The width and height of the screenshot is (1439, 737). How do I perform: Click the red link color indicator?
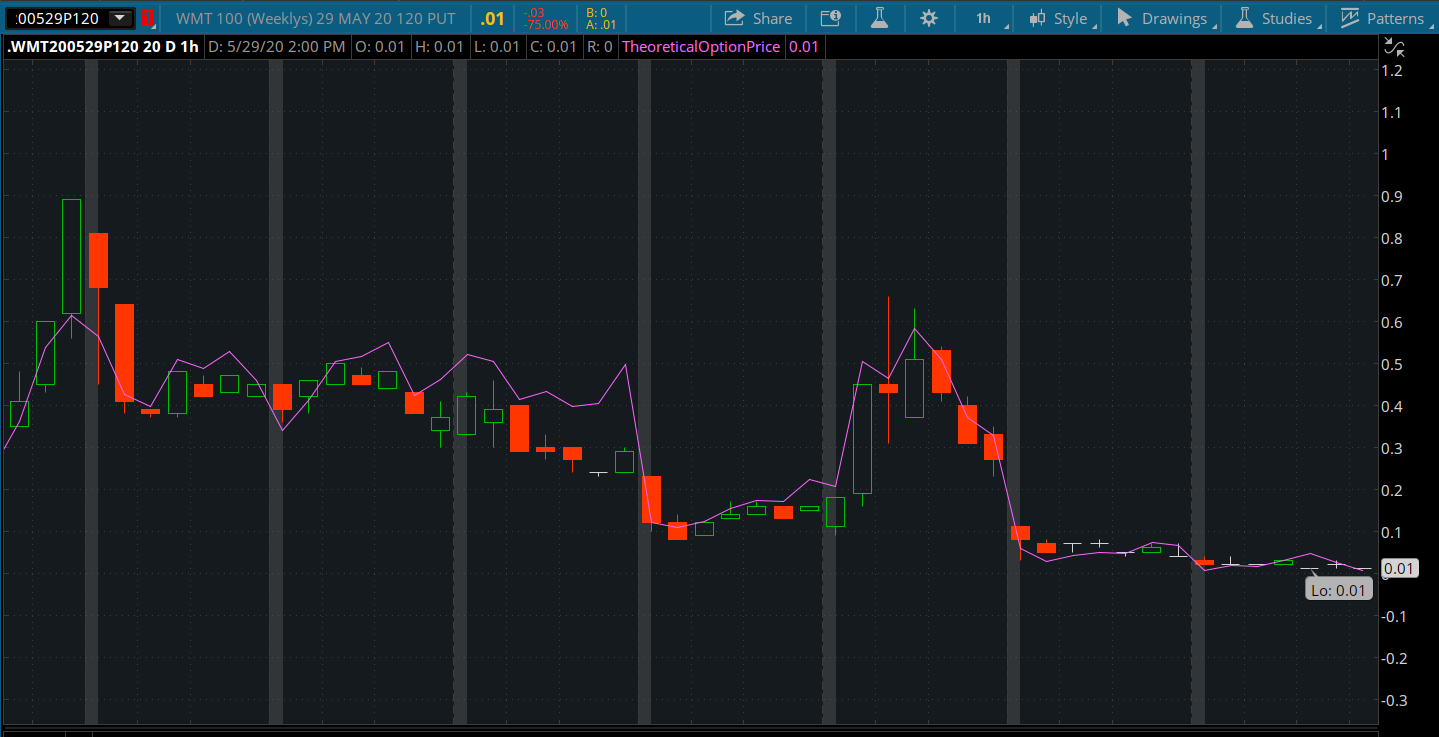pos(147,18)
